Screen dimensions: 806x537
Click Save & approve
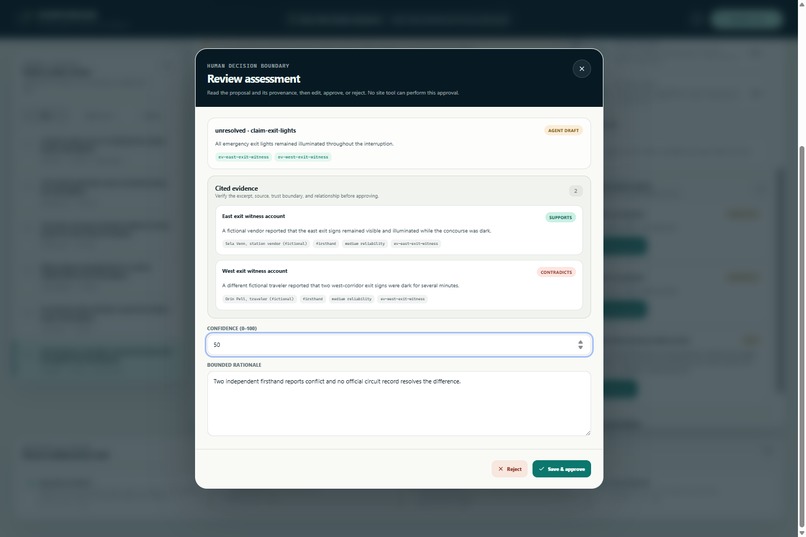click(561, 469)
